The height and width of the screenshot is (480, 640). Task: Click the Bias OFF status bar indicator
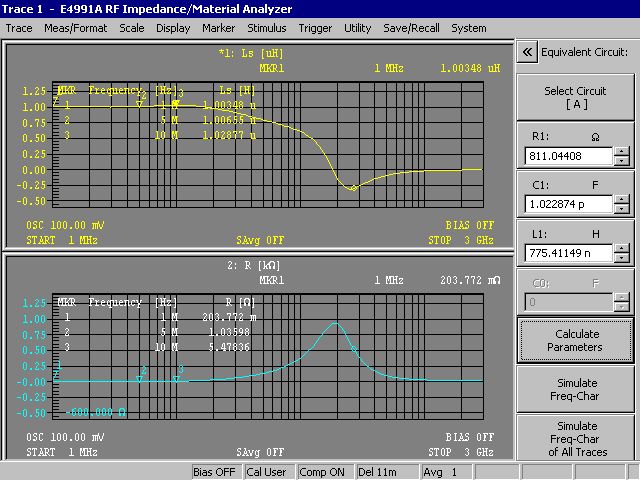pos(214,471)
